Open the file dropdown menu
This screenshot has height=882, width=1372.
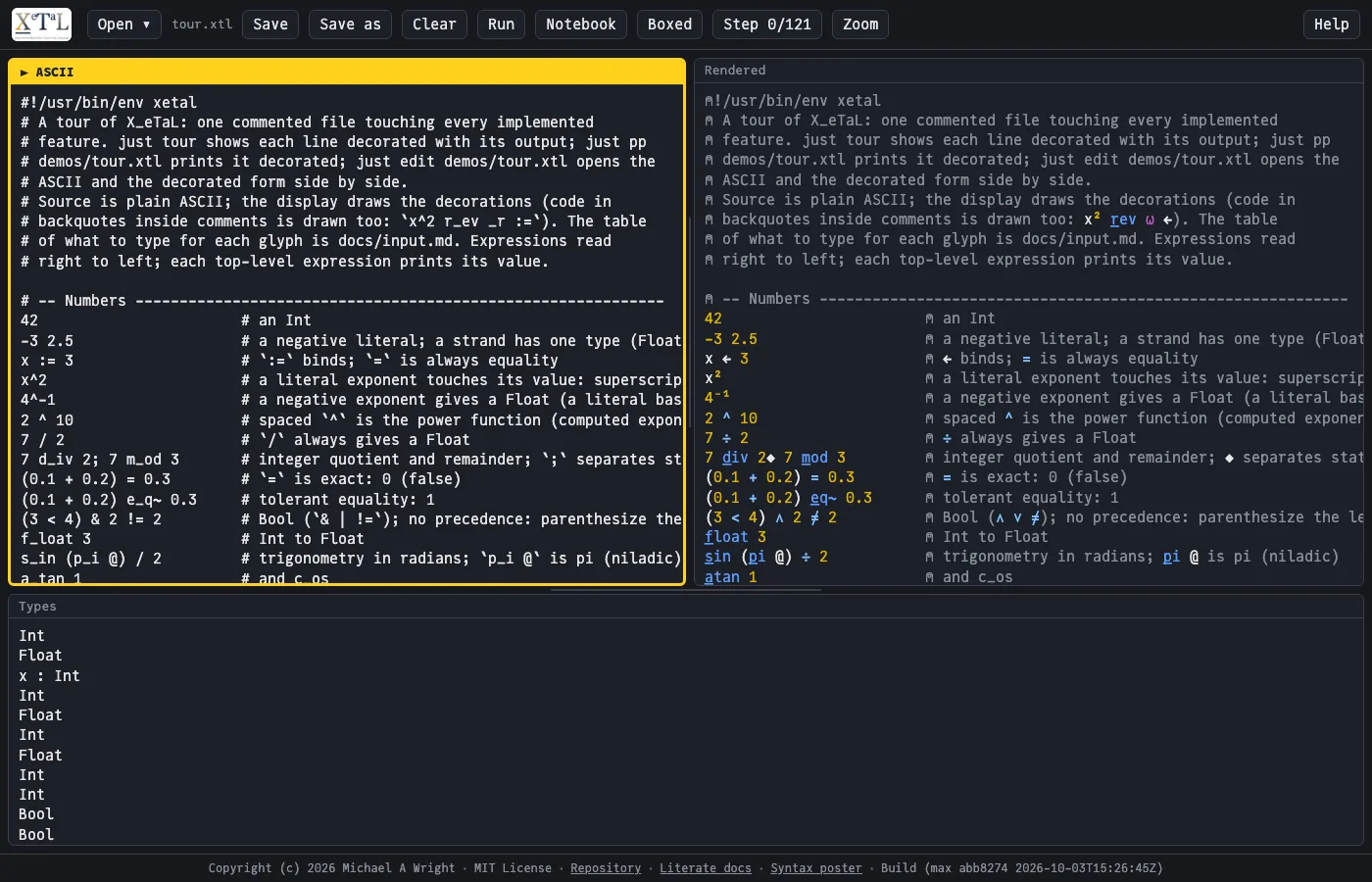123,24
